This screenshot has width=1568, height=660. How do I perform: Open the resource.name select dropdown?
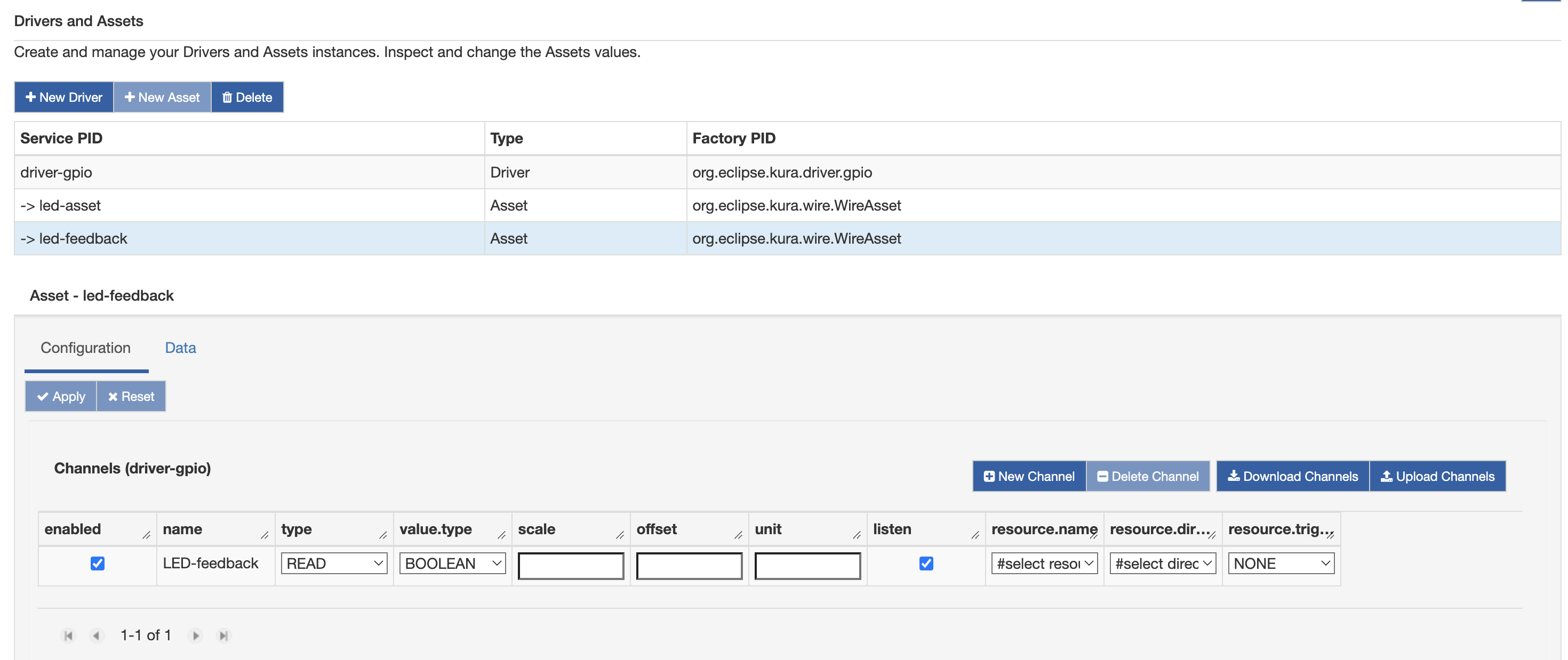click(x=1044, y=564)
